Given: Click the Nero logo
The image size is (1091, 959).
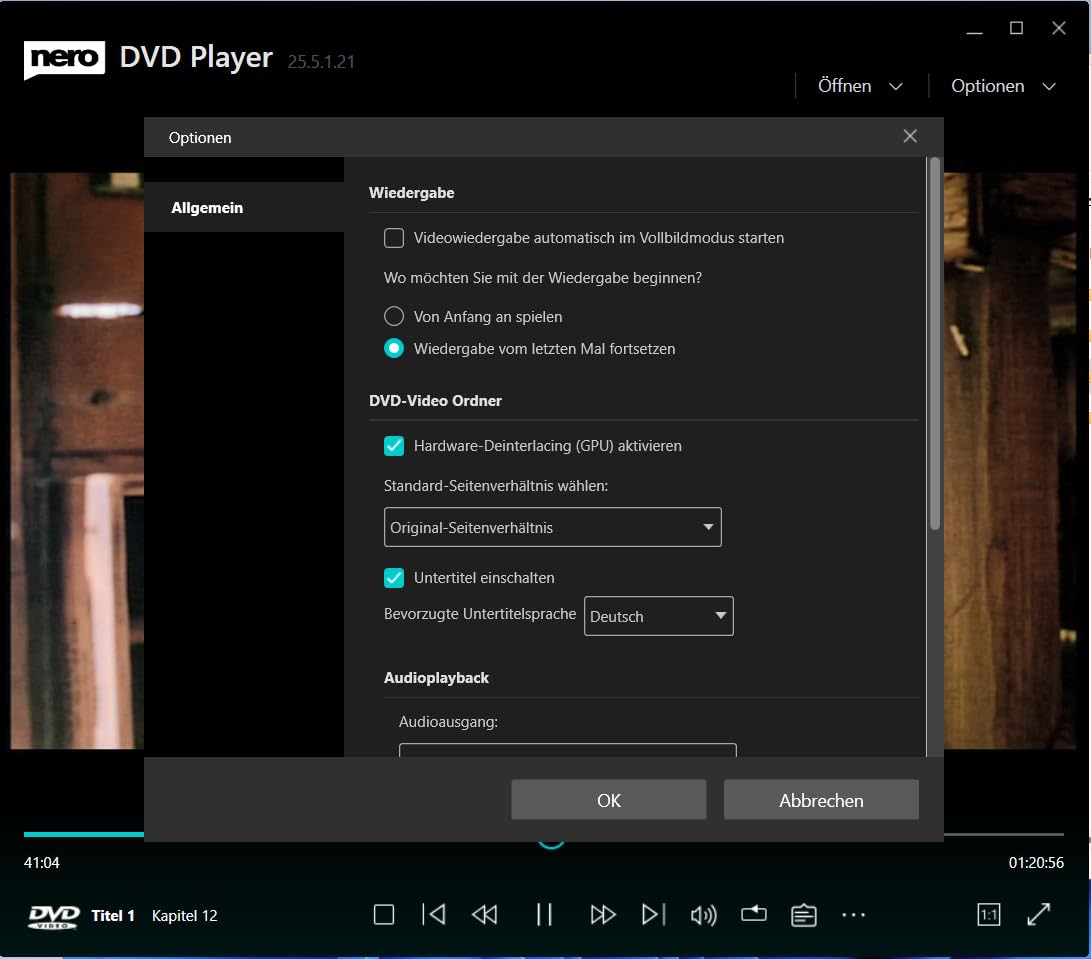Looking at the screenshot, I should coord(64,59).
